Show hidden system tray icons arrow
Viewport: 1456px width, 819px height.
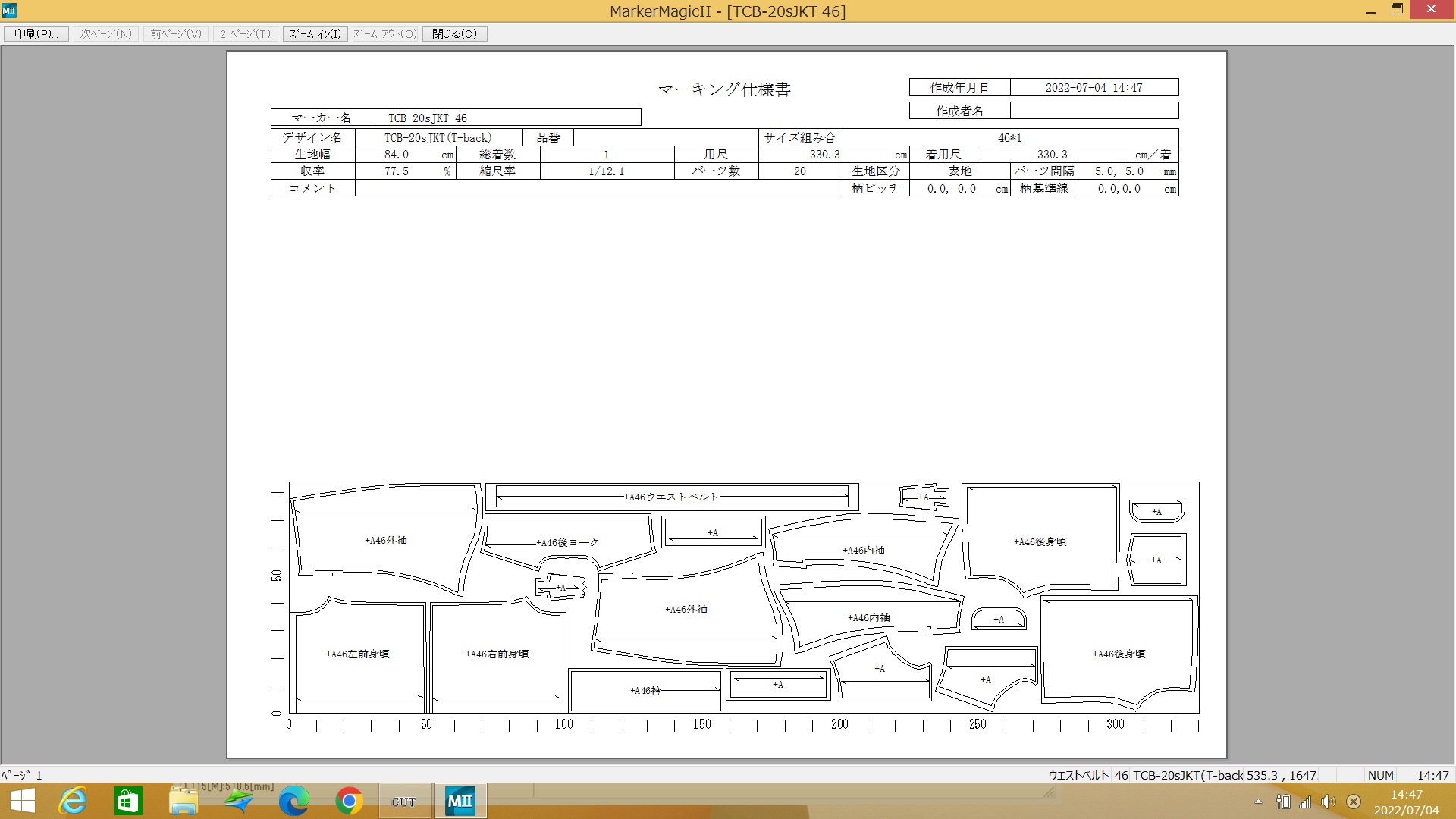click(x=1258, y=802)
